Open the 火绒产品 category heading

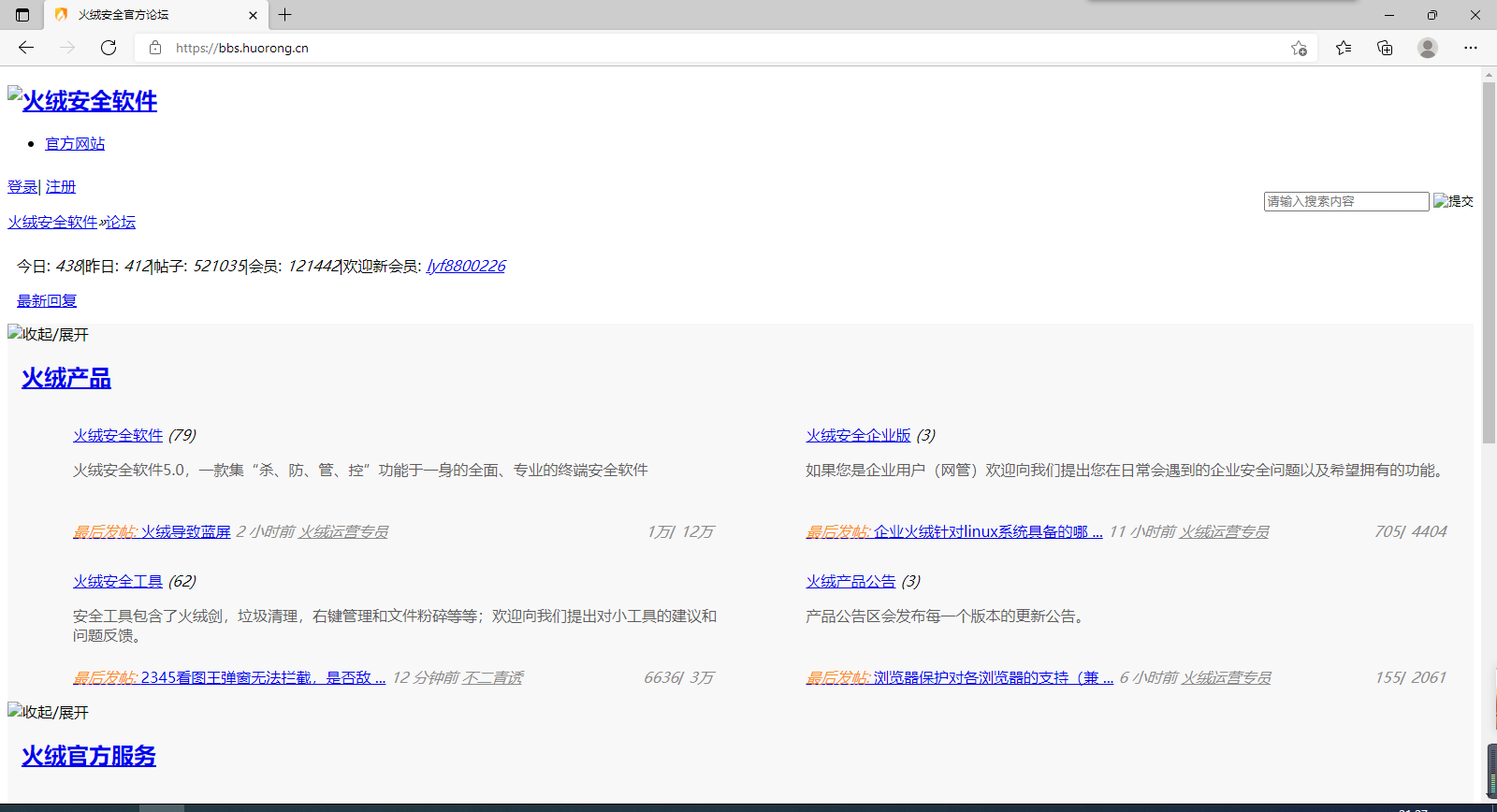point(66,378)
